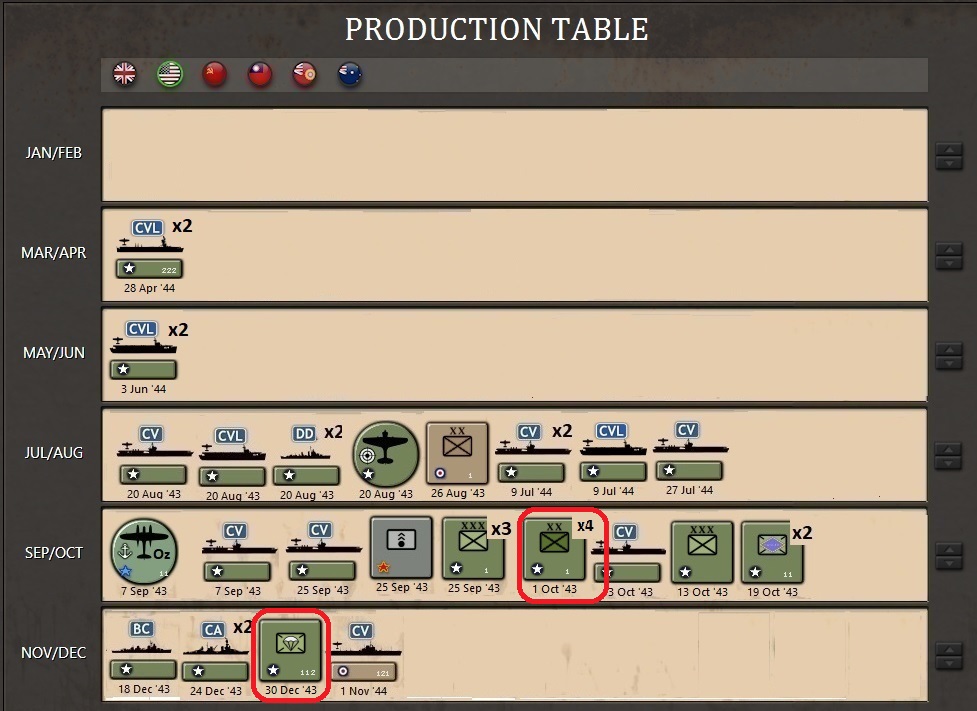Select XXX corps x3 due 25 Sep '43
This screenshot has width=977, height=711.
pos(474,549)
